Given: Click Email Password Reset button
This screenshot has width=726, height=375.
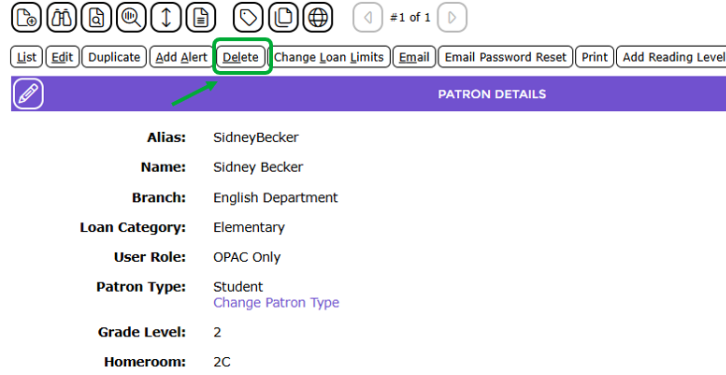Looking at the screenshot, I should (505, 57).
